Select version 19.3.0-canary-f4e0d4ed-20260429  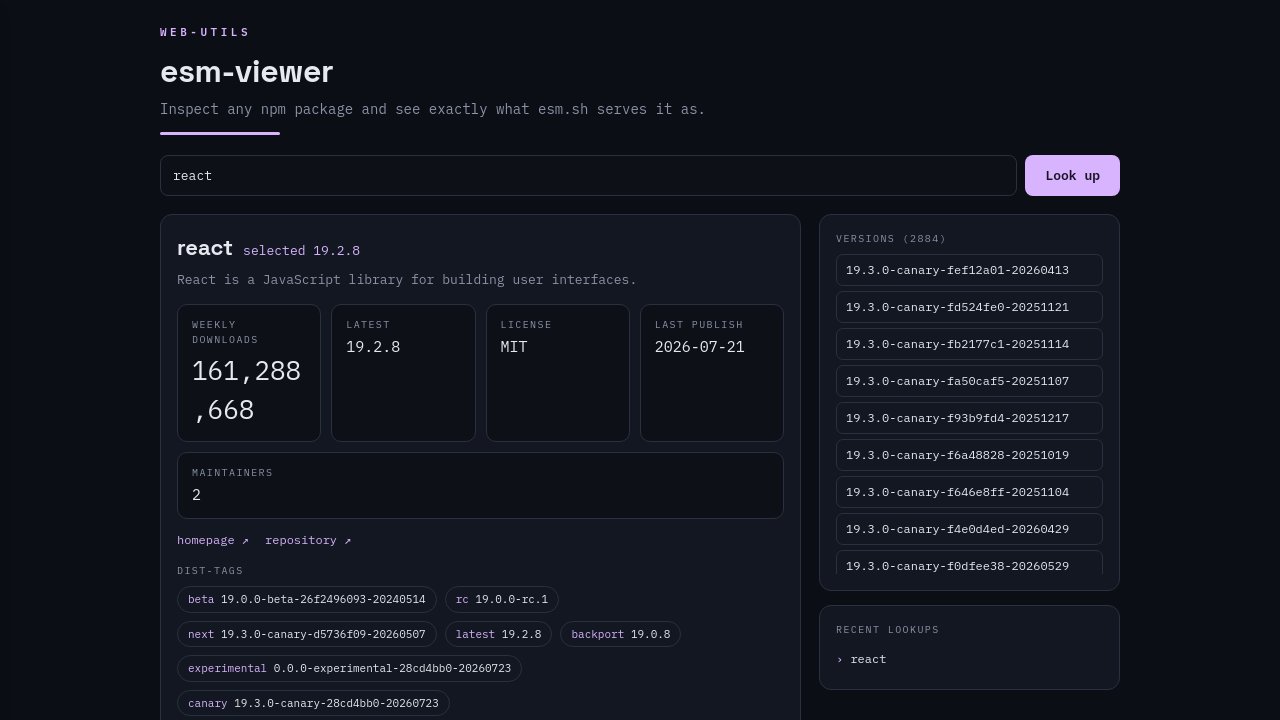tap(969, 529)
